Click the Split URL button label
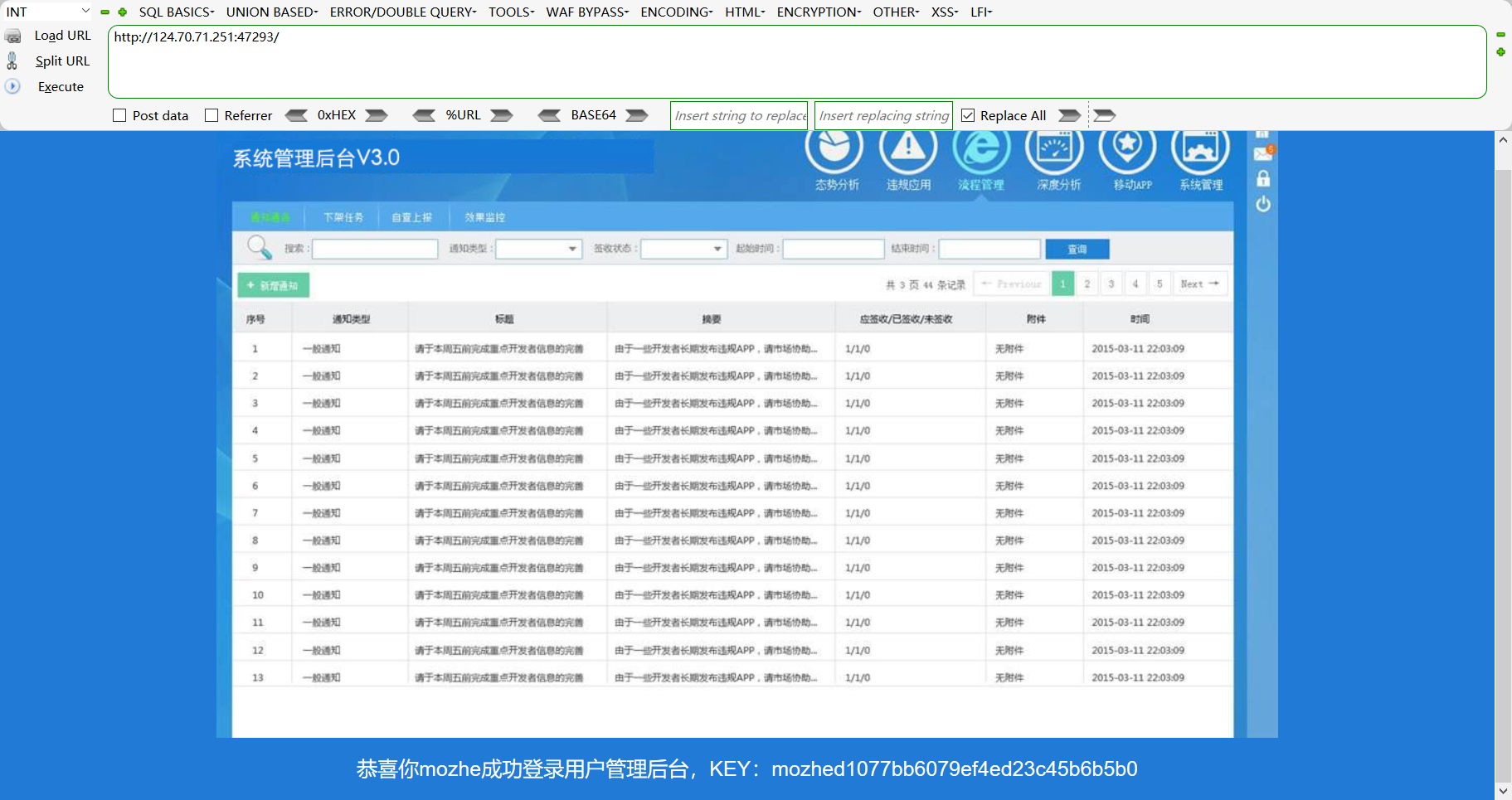The image size is (1512, 800). point(62,61)
